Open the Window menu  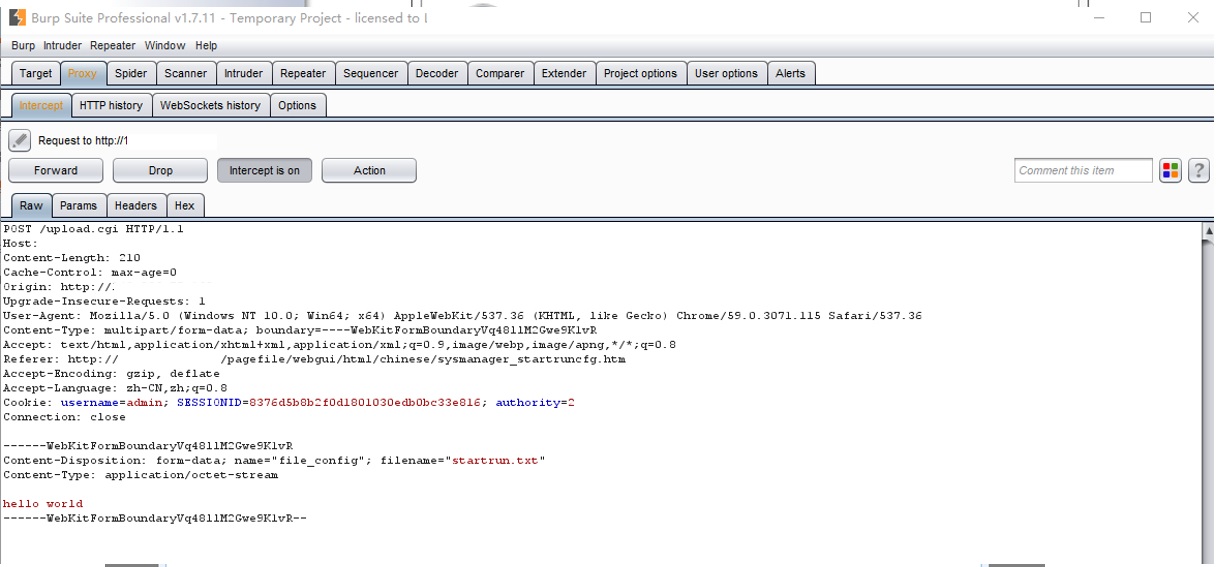pyautogui.click(x=165, y=46)
